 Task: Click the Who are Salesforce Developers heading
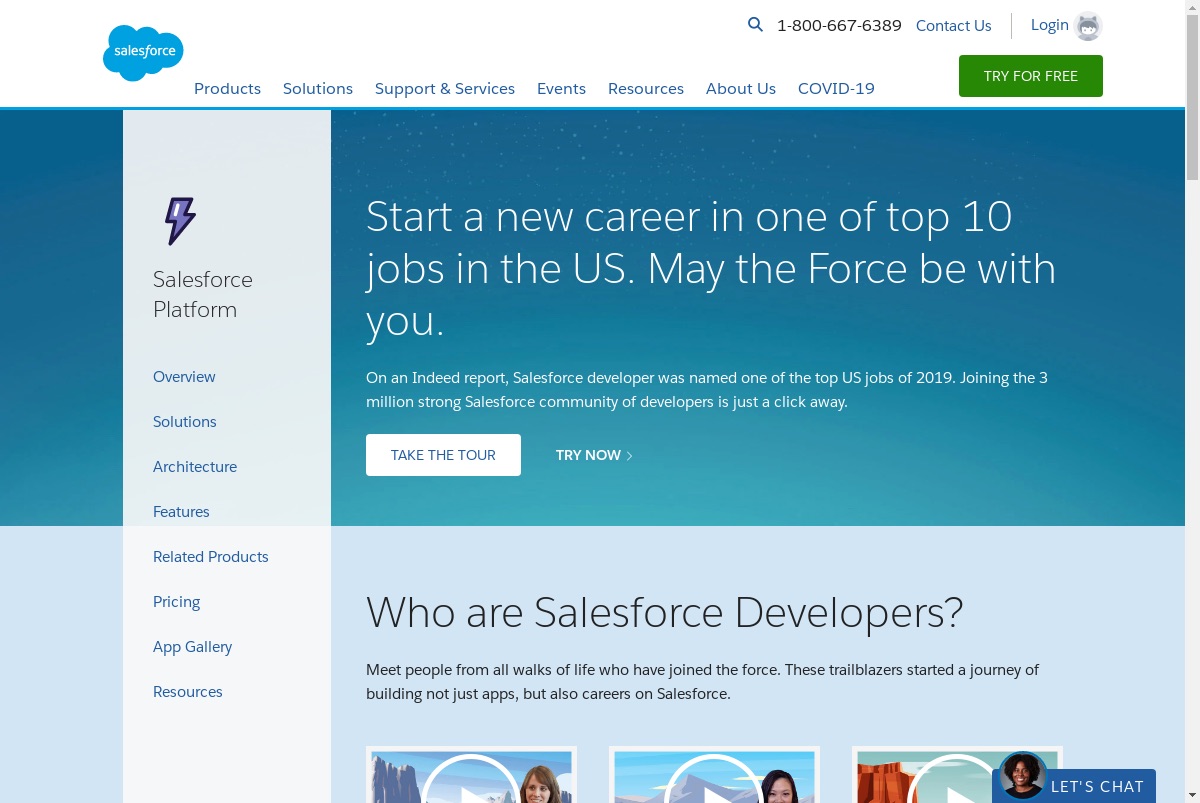coord(664,612)
